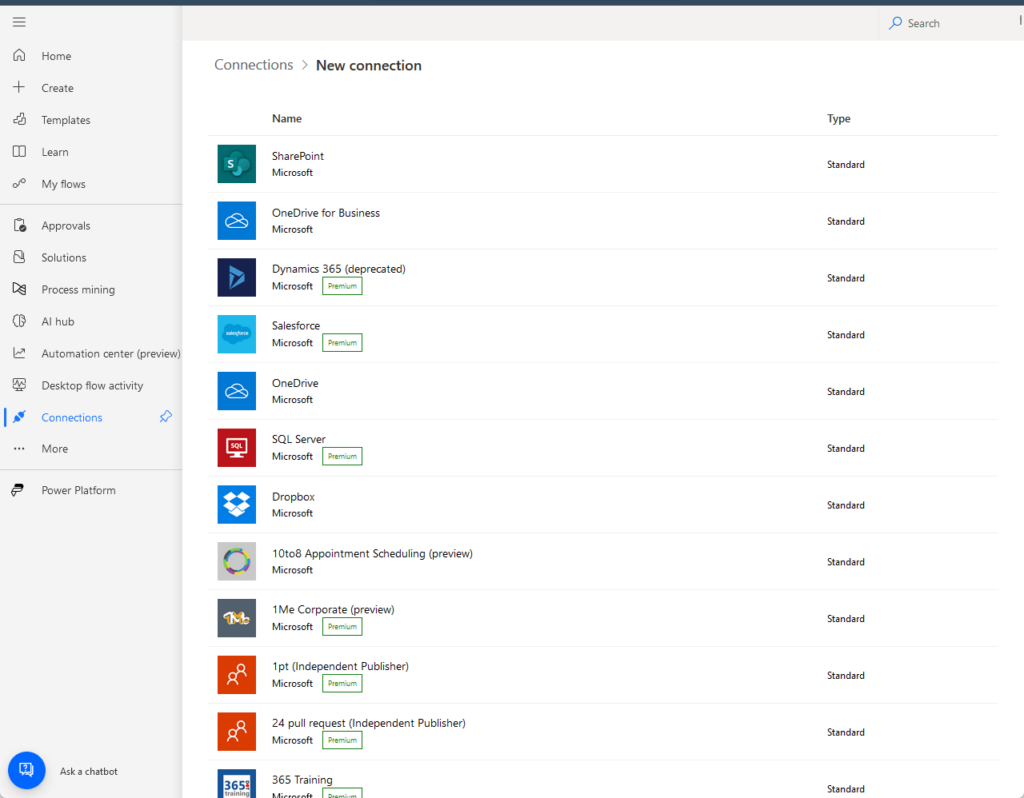Click '1pt (Independent Publisher)' name
The height and width of the screenshot is (798, 1024).
click(x=340, y=666)
